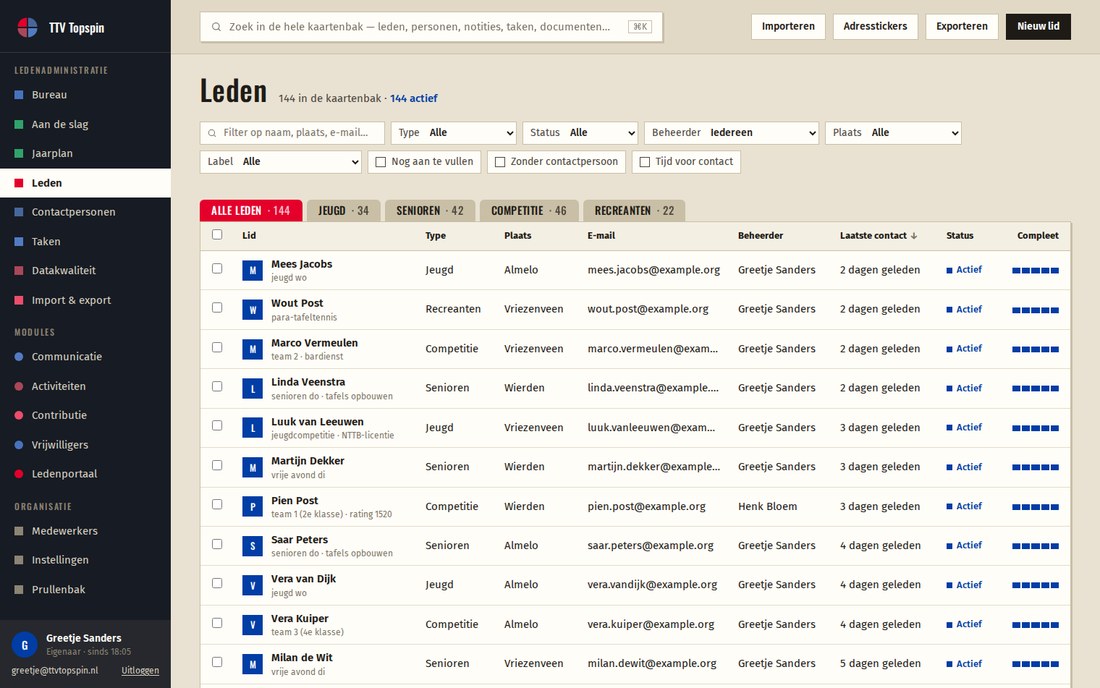Click the Uitloggen link
The height and width of the screenshot is (688, 1100).
coord(140,670)
